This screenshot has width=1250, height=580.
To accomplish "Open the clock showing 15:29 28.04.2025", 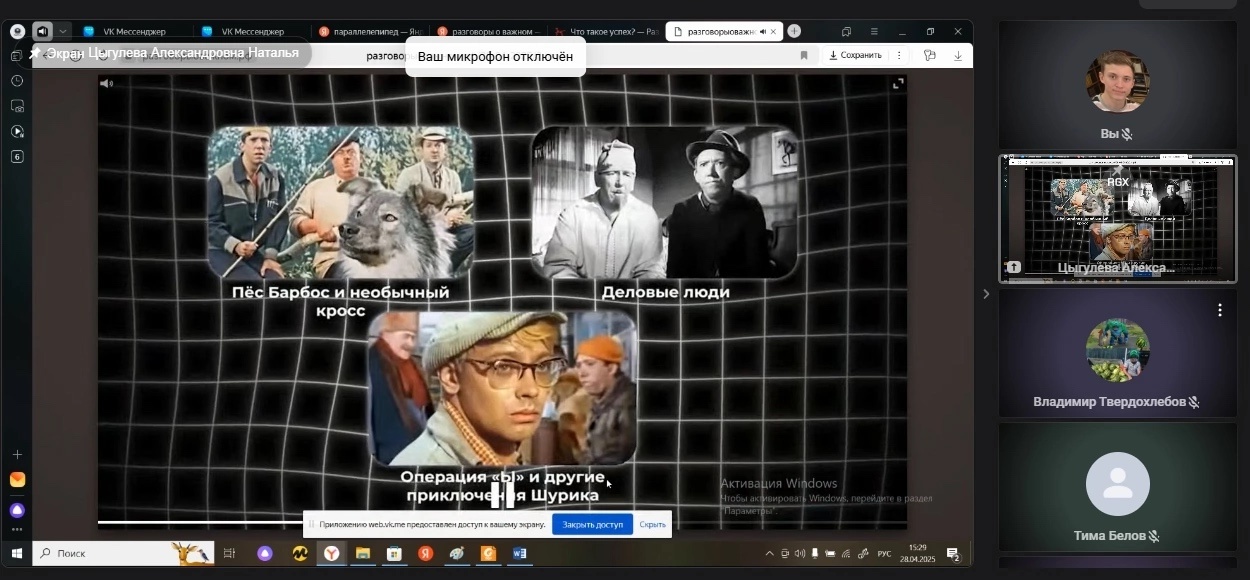I will pos(917,553).
